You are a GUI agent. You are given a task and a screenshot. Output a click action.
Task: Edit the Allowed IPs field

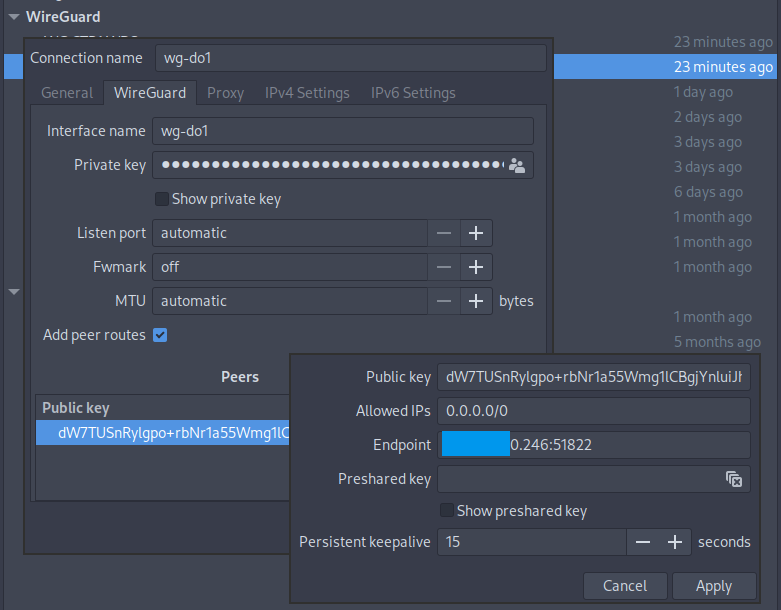pyautogui.click(x=594, y=411)
